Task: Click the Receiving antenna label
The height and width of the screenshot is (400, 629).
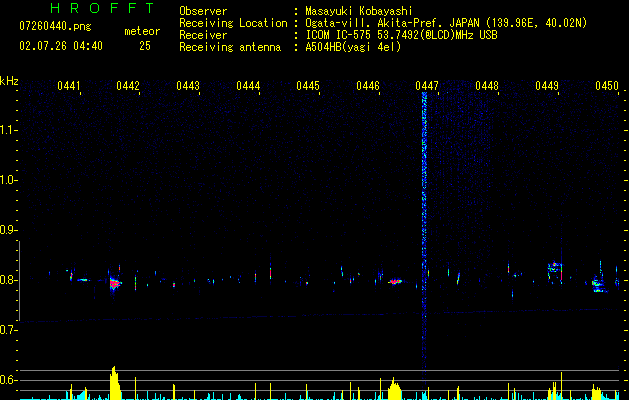Action: (x=230, y=47)
